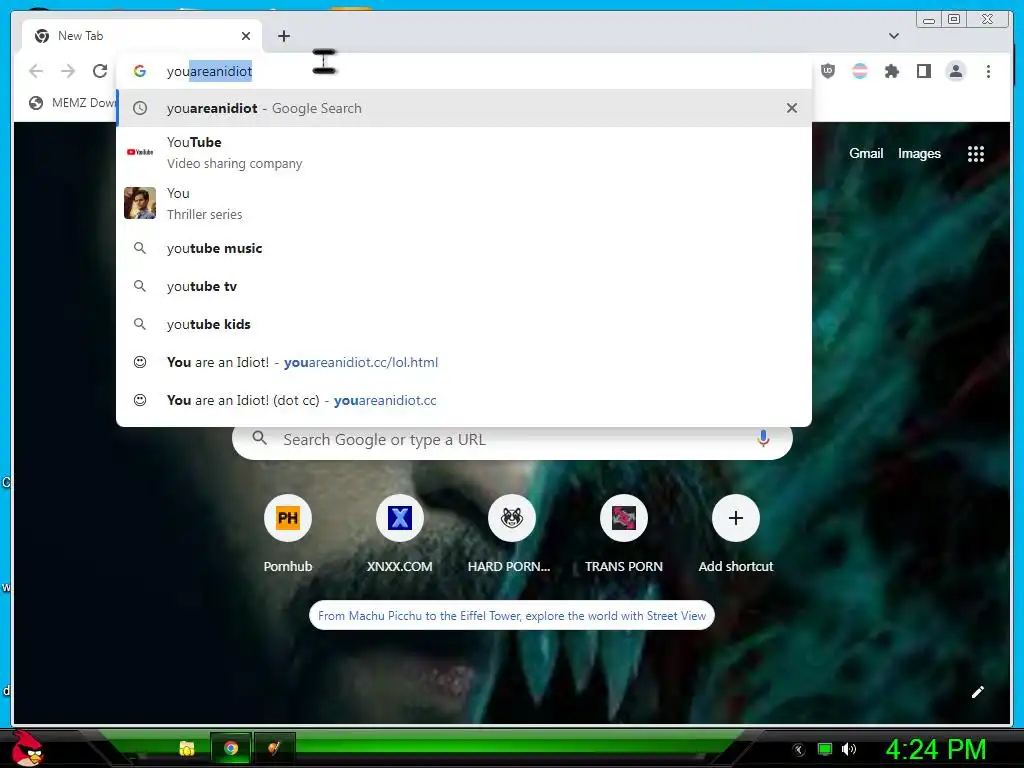Click the 4:24 PM clock
Viewport: 1024px width, 768px height.
pyautogui.click(x=936, y=749)
